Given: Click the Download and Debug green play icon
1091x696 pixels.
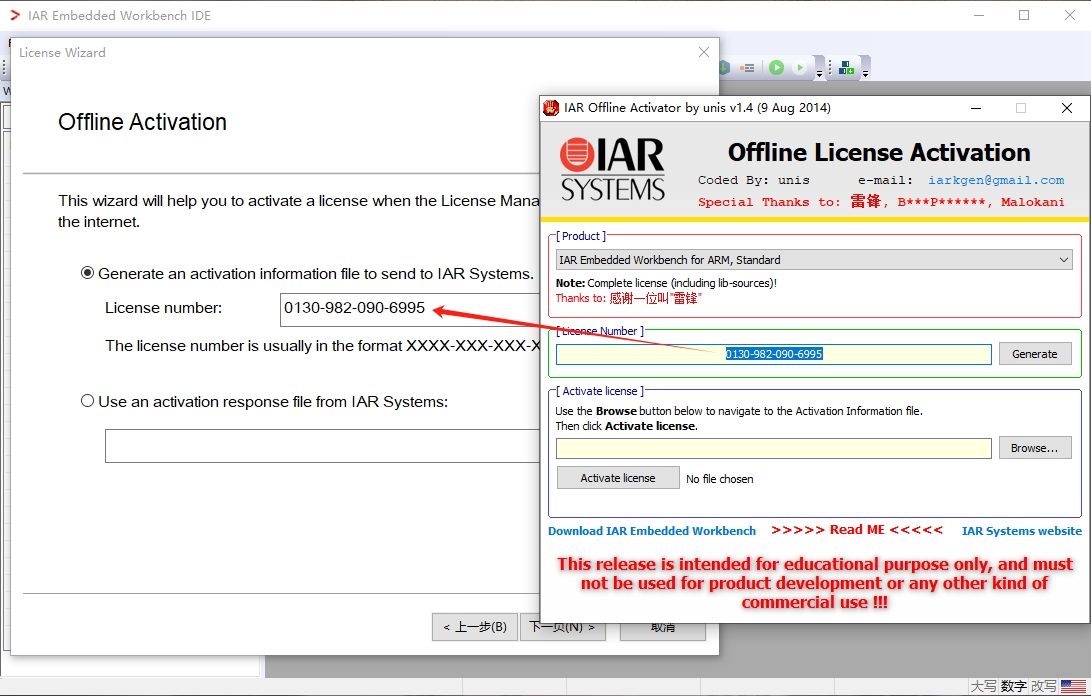Looking at the screenshot, I should [x=777, y=68].
